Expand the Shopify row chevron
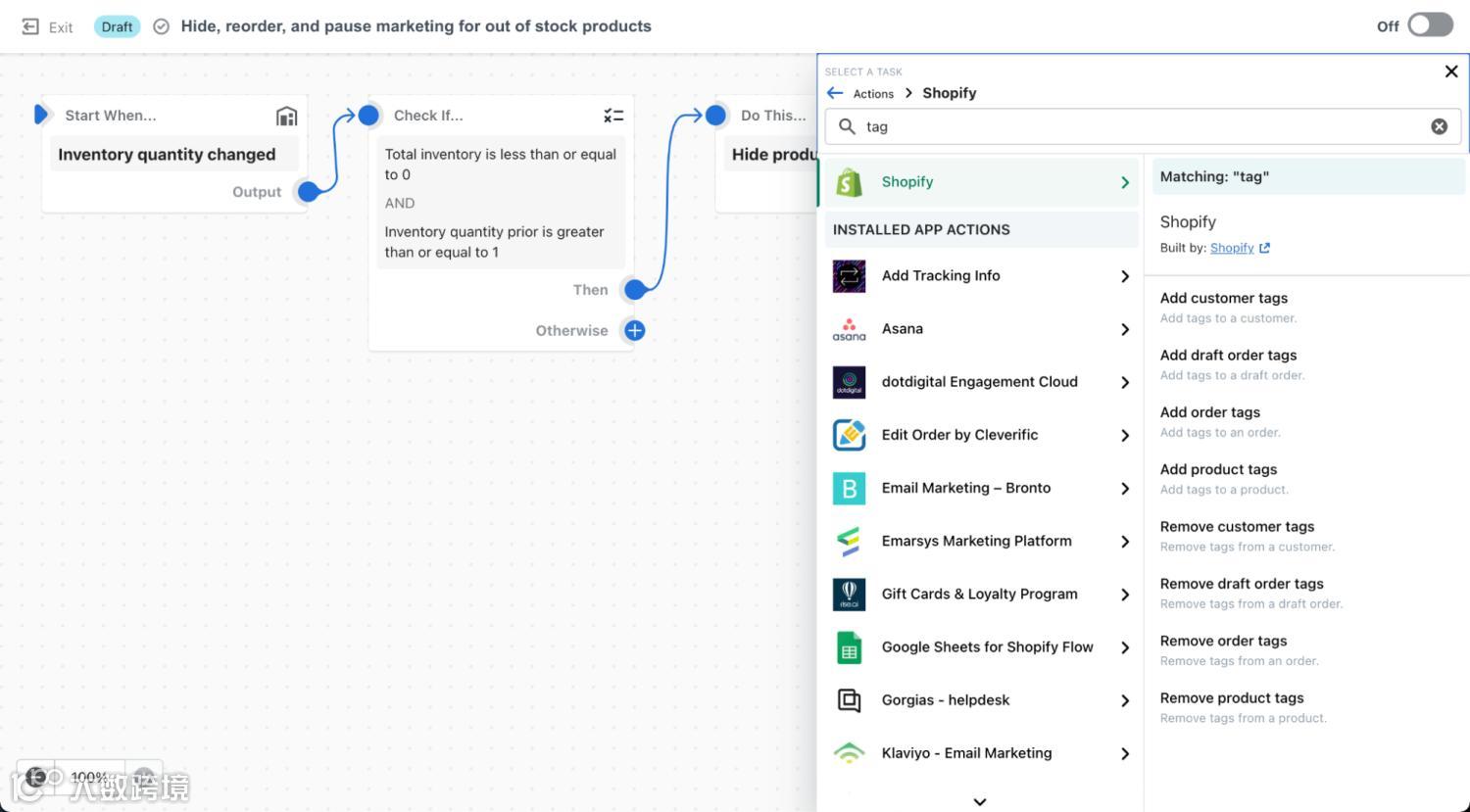 pos(1125,182)
